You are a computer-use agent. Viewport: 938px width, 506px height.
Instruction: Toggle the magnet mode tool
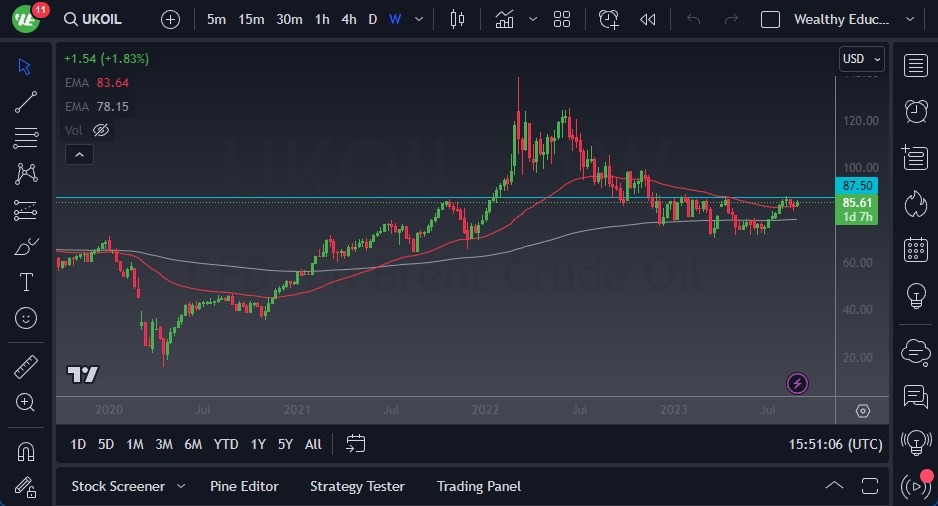coord(26,452)
